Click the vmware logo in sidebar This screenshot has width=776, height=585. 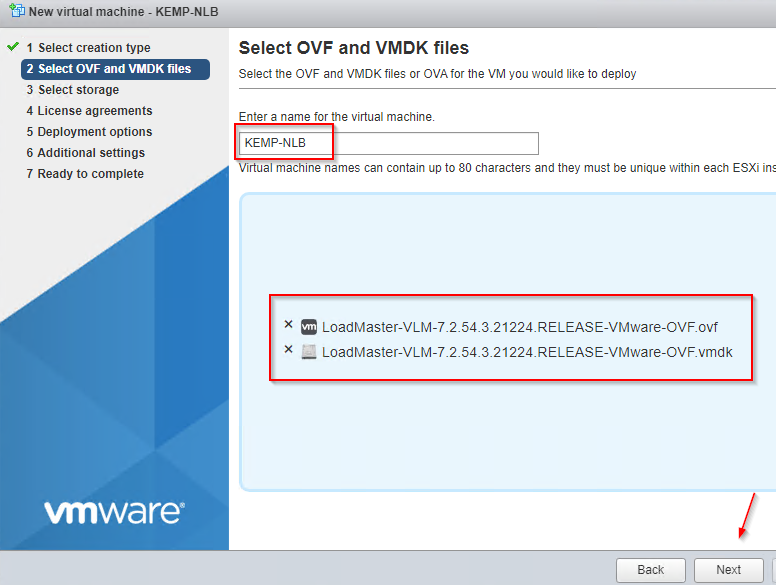[x=114, y=513]
